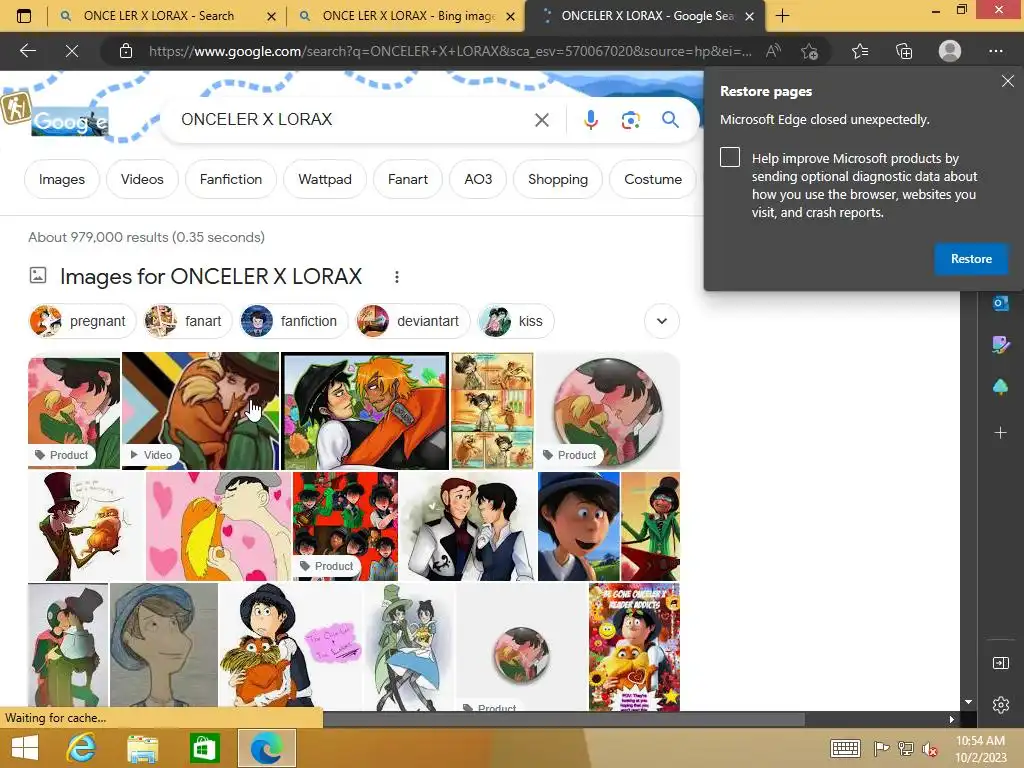
Task: Click the horizontal scrollbar right arrow
Action: [x=952, y=719]
